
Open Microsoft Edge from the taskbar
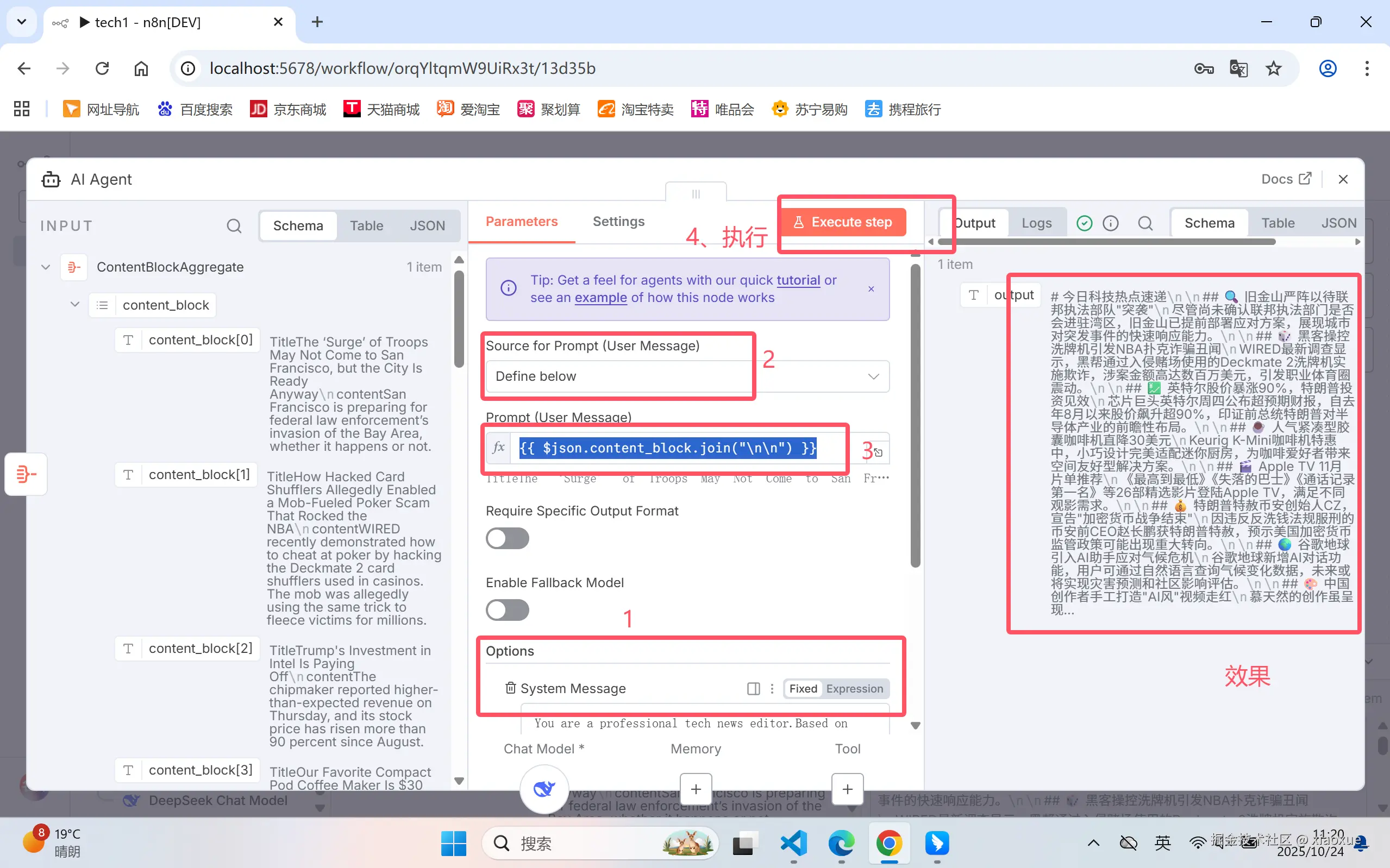point(840,844)
